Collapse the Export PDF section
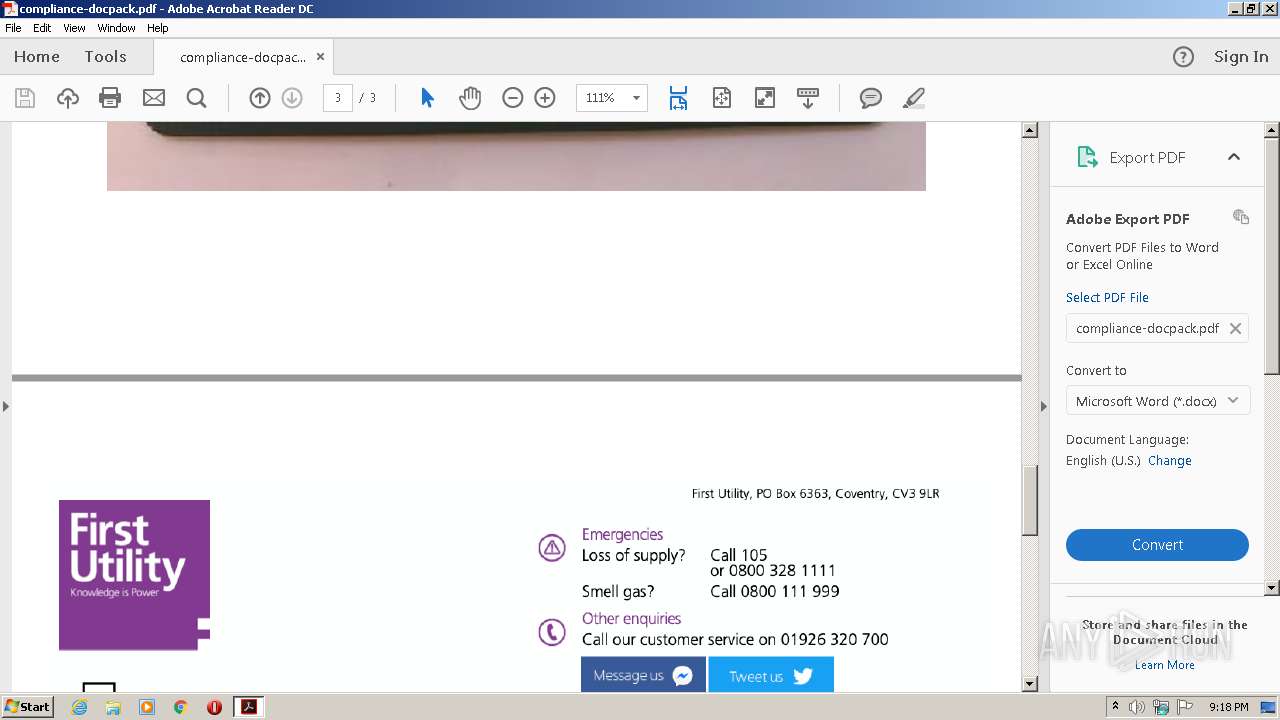The width and height of the screenshot is (1280, 720). tap(1234, 157)
